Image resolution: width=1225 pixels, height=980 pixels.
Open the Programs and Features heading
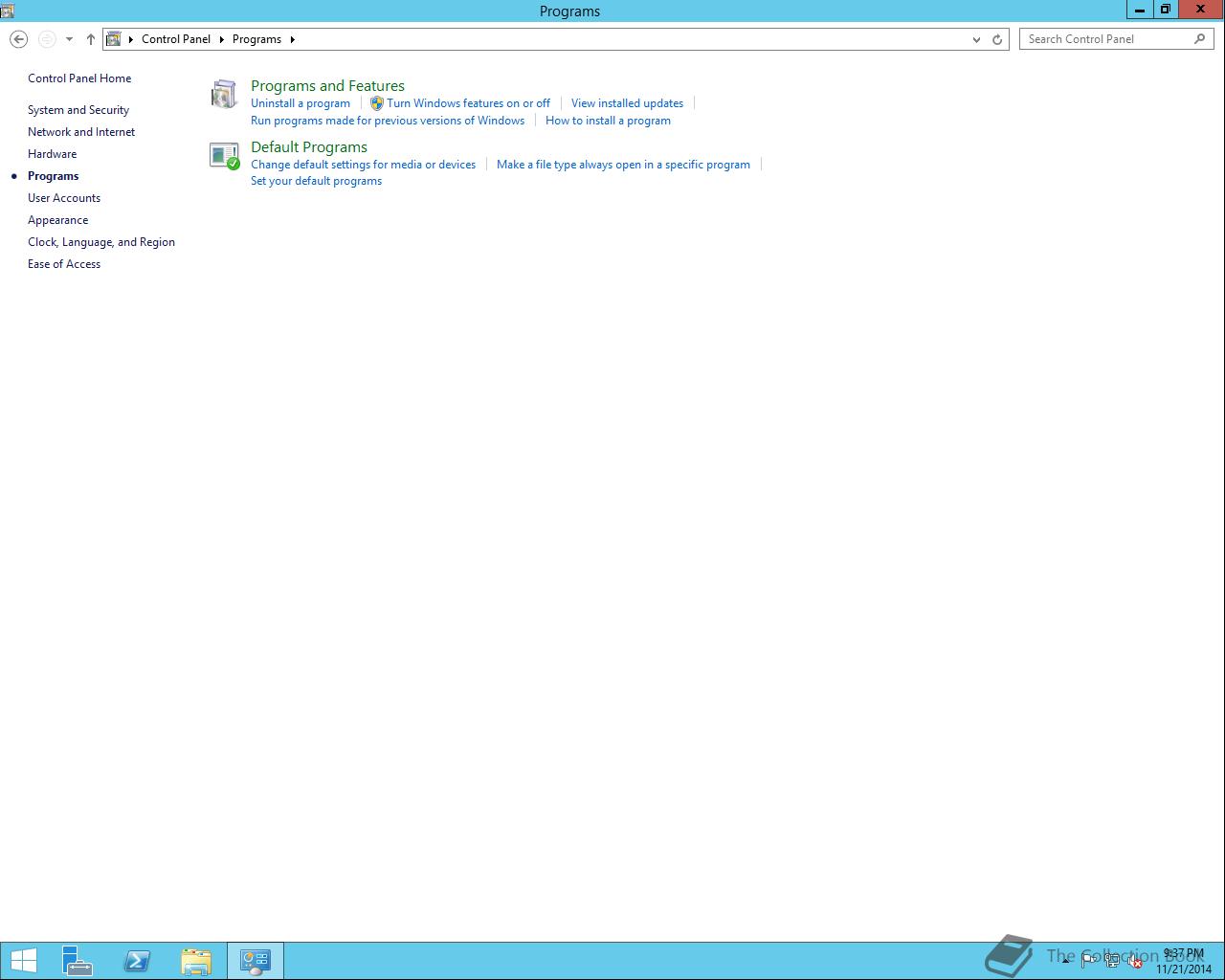[327, 86]
